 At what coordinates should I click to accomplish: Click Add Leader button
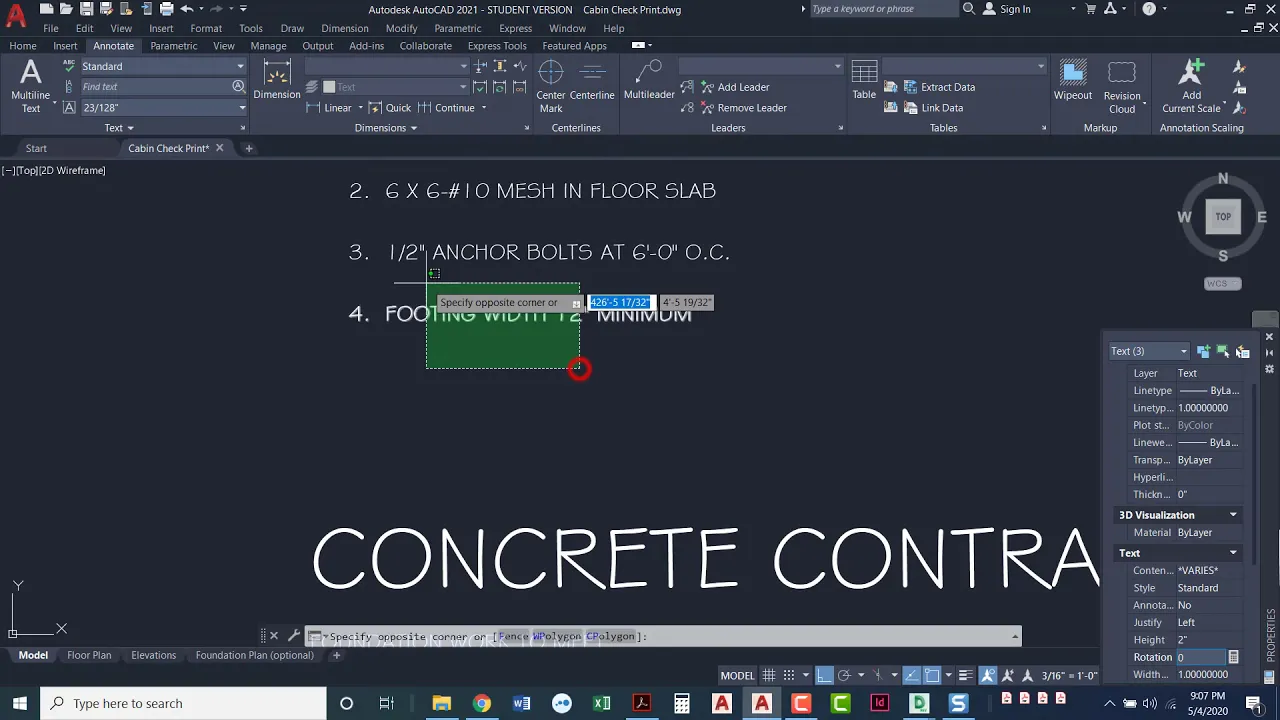tap(734, 87)
